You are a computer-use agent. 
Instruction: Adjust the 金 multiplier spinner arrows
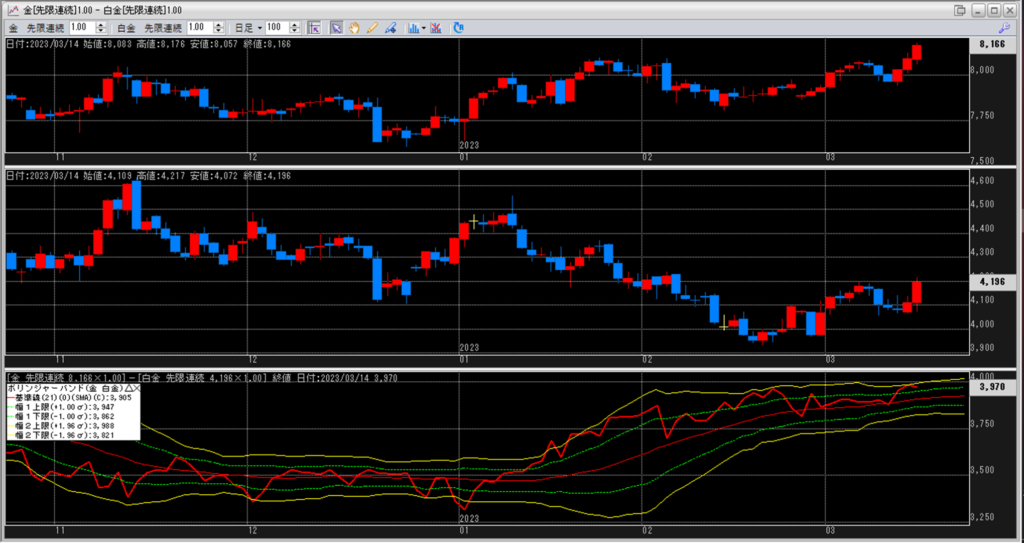100,28
